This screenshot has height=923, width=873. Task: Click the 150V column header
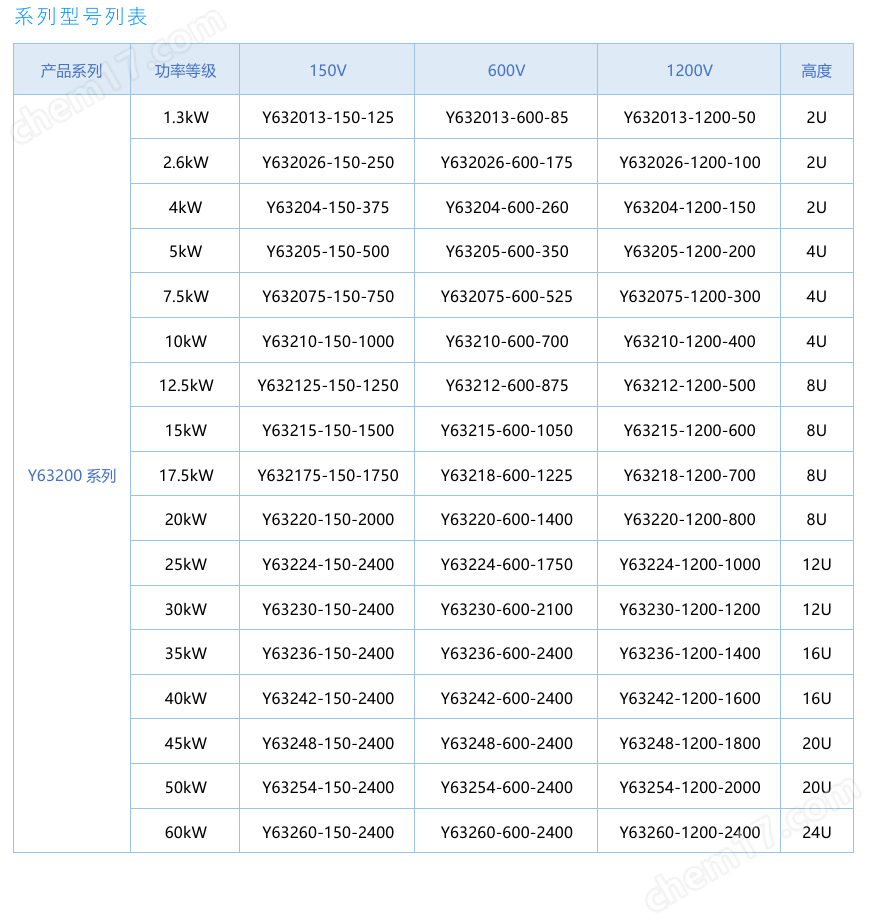click(x=328, y=71)
